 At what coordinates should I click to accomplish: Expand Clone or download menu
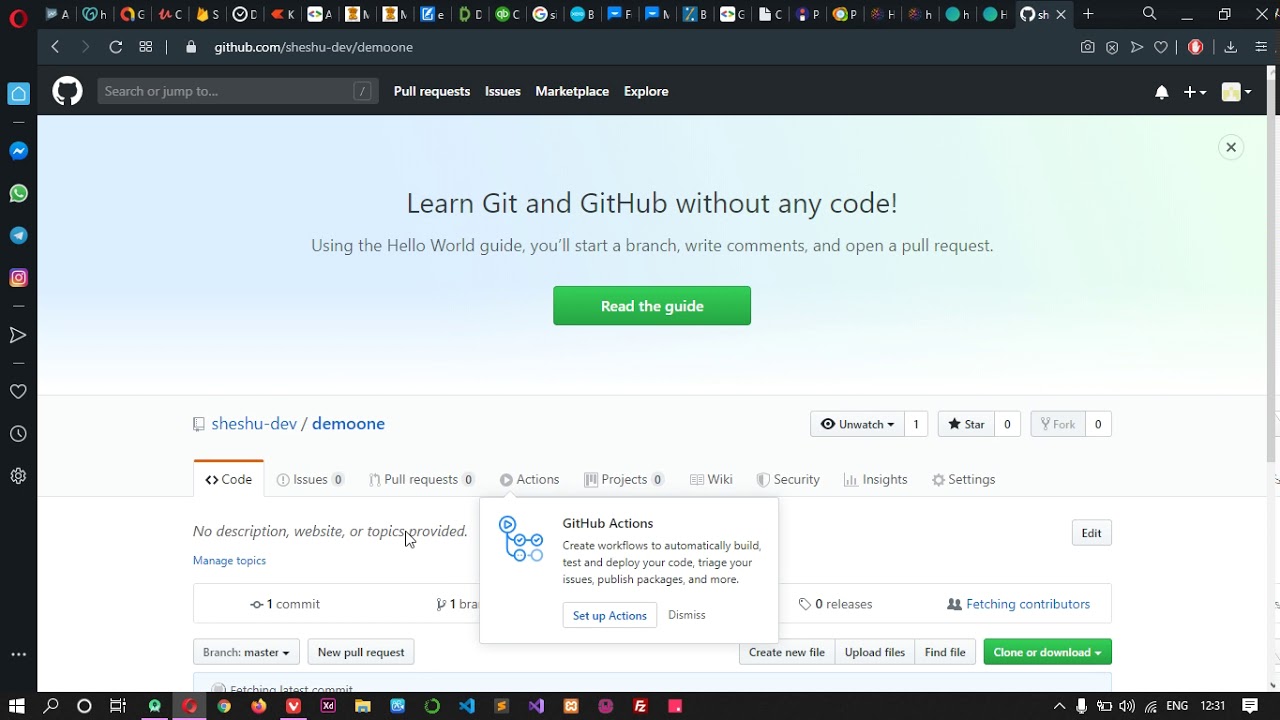(x=1047, y=652)
